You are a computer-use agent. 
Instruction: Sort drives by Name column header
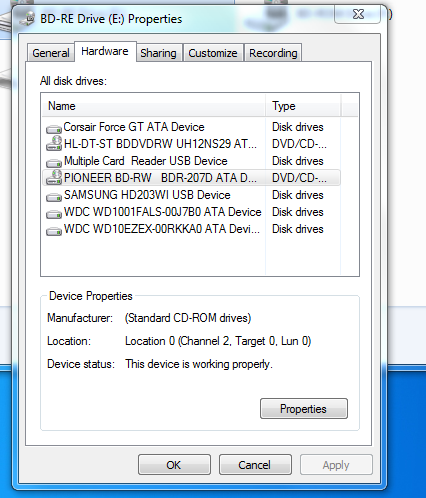(x=154, y=106)
